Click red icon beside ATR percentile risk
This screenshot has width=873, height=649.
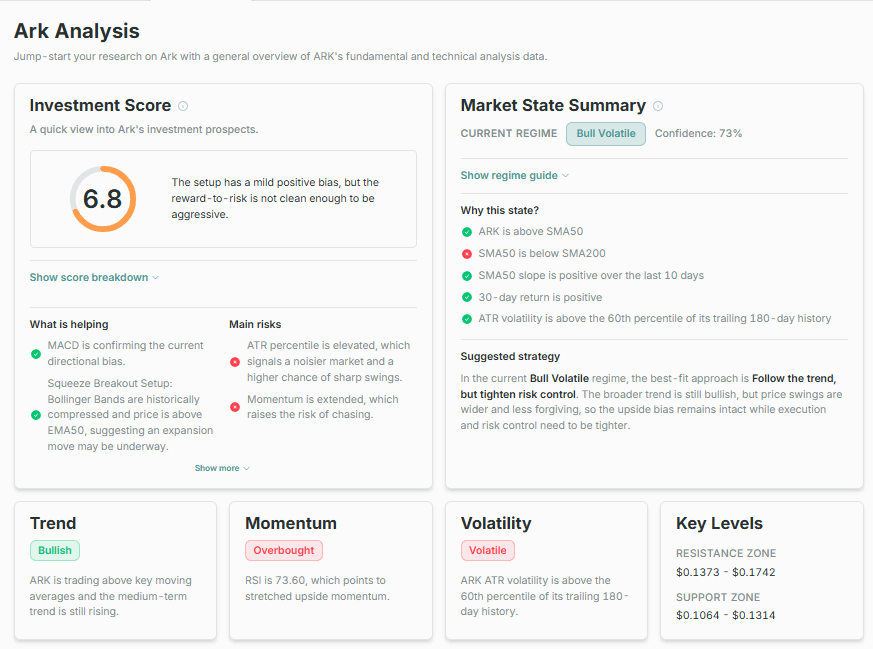(235, 362)
